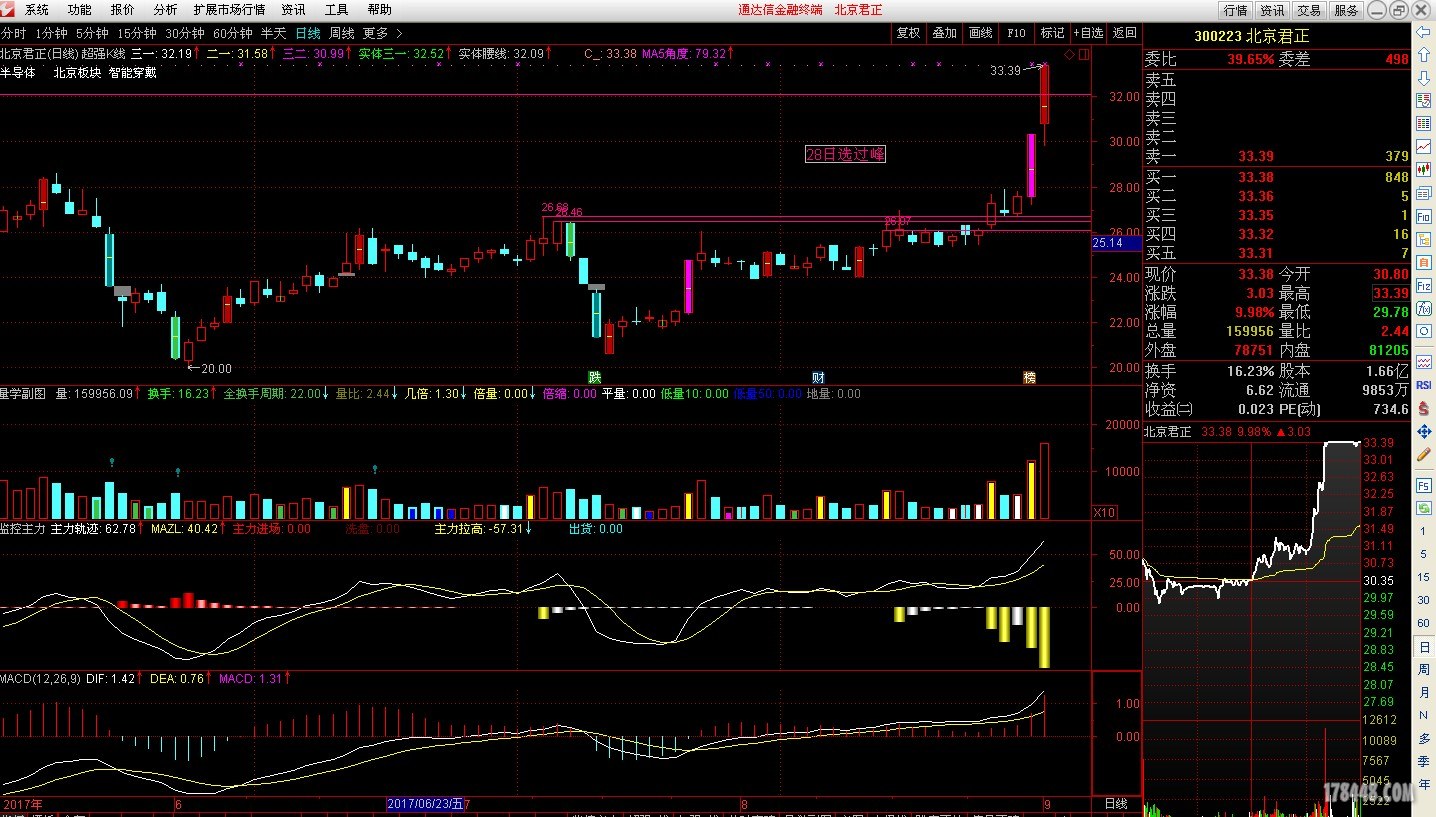The width and height of the screenshot is (1436, 817).
Task: Click the 画线 draw line button
Action: (x=981, y=33)
